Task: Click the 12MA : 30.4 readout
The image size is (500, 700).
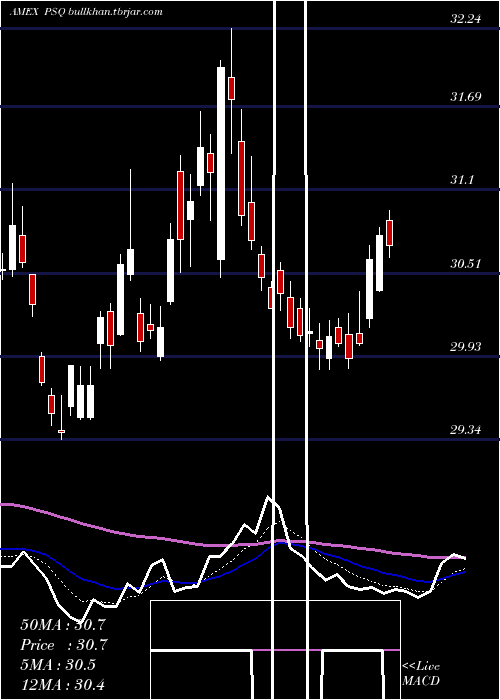Action: (62, 684)
